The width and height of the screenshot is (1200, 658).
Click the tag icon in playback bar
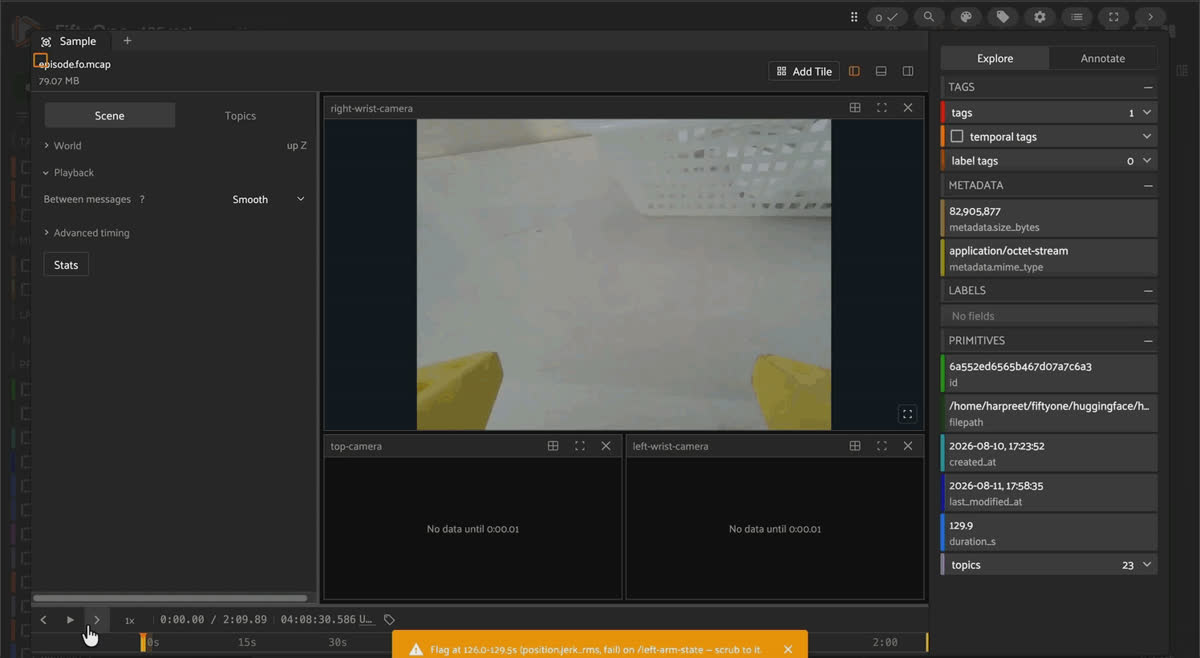[x=390, y=620]
